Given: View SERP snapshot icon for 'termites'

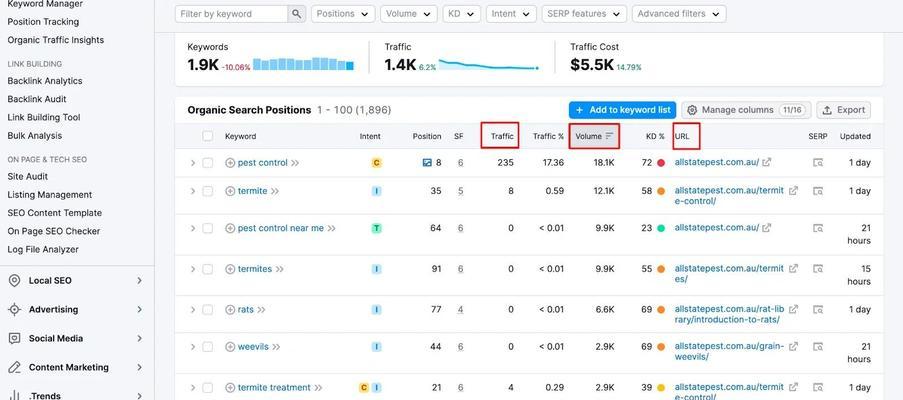Looking at the screenshot, I should tap(818, 269).
